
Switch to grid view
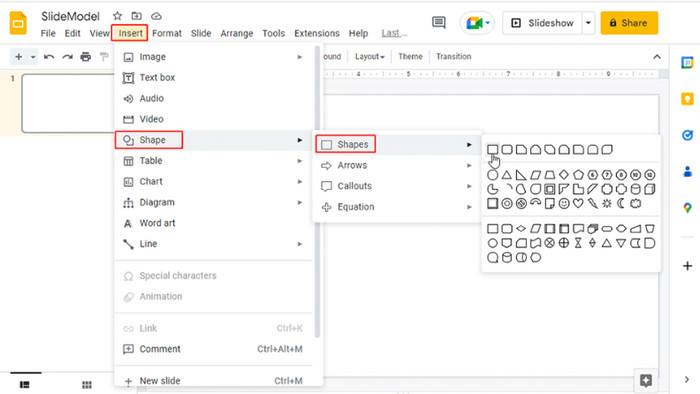87,385
